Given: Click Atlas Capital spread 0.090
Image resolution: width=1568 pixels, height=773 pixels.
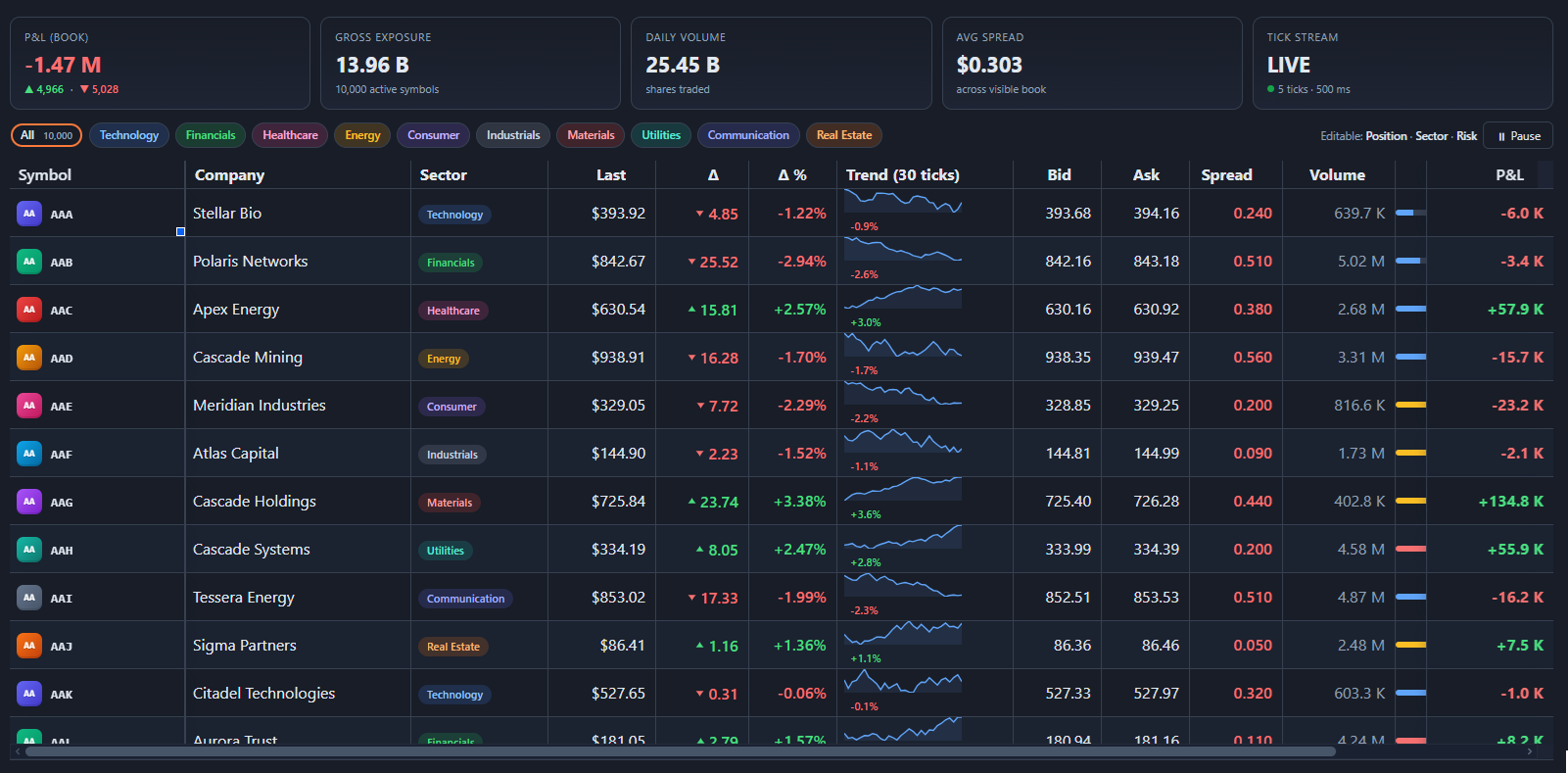Looking at the screenshot, I should click(1253, 454).
